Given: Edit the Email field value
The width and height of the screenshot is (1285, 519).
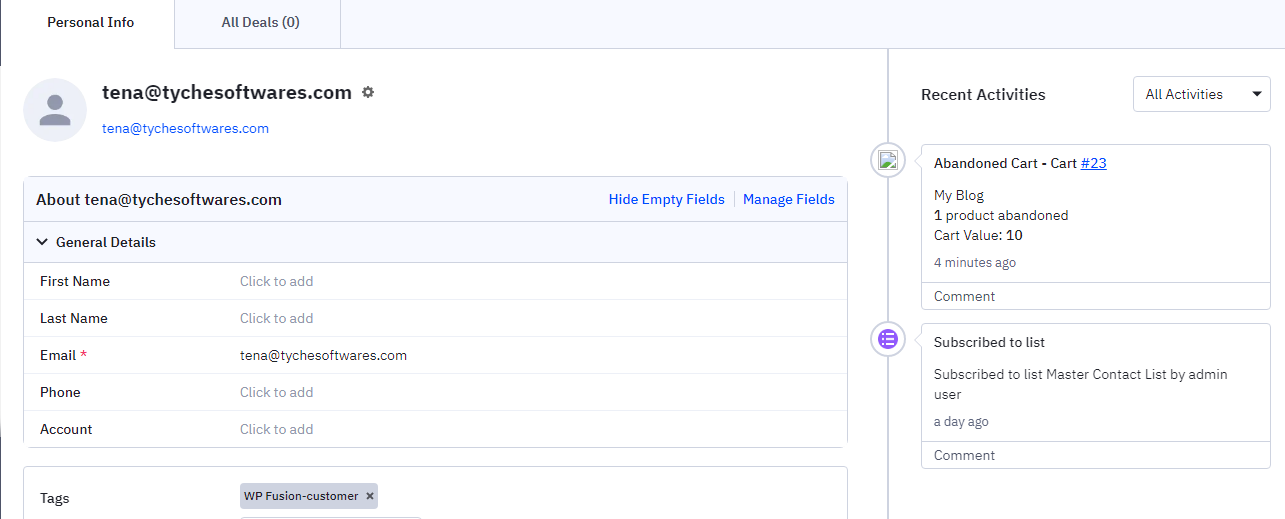Looking at the screenshot, I should pyautogui.click(x=323, y=355).
